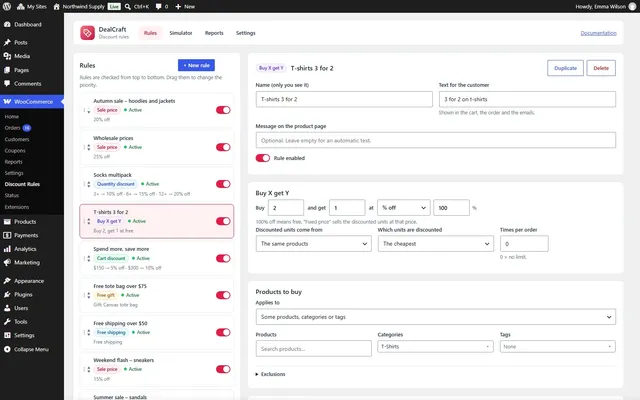Click the DealCraft logo icon

pos(87,33)
